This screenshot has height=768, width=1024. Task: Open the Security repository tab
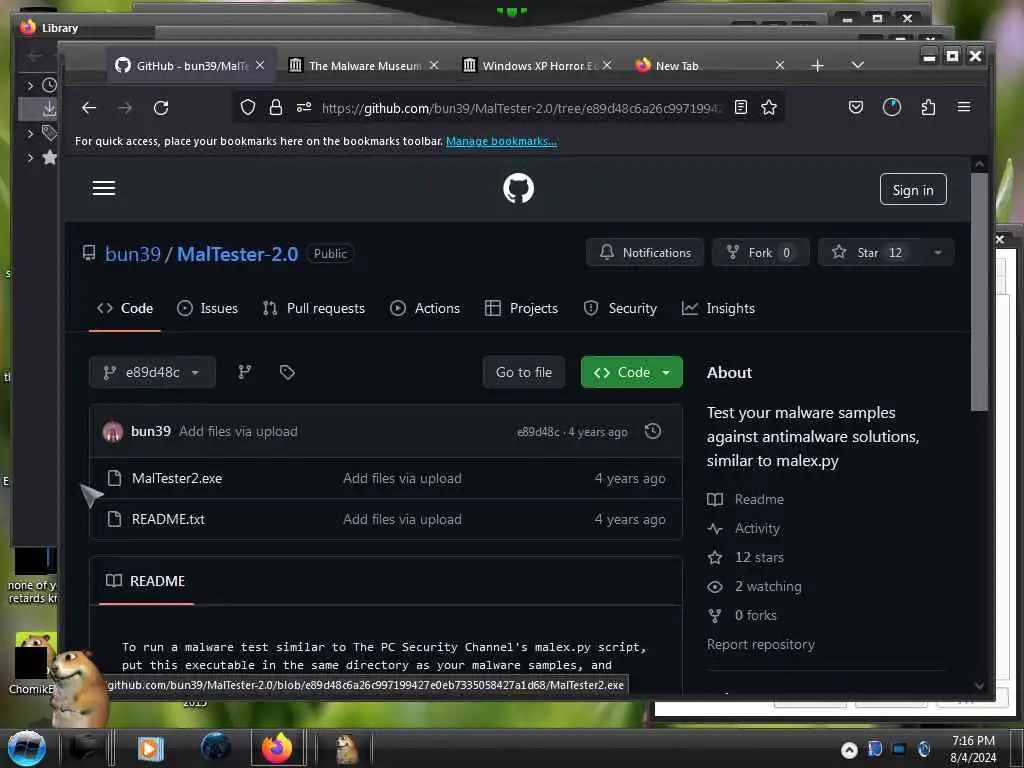click(x=620, y=308)
